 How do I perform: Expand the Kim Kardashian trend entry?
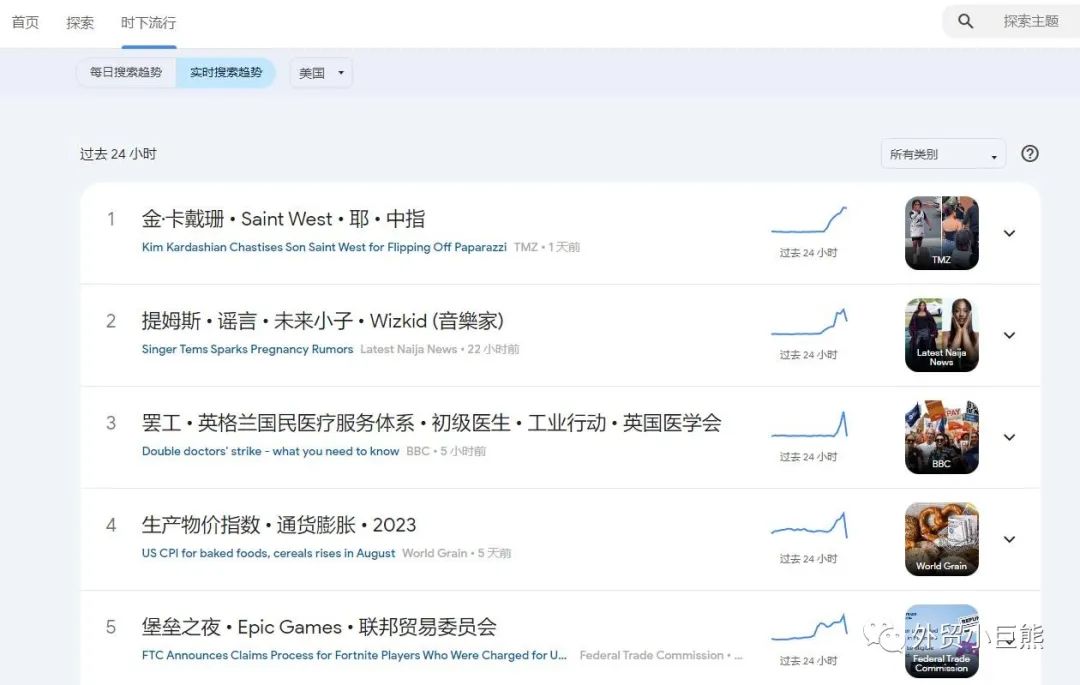coord(1009,233)
